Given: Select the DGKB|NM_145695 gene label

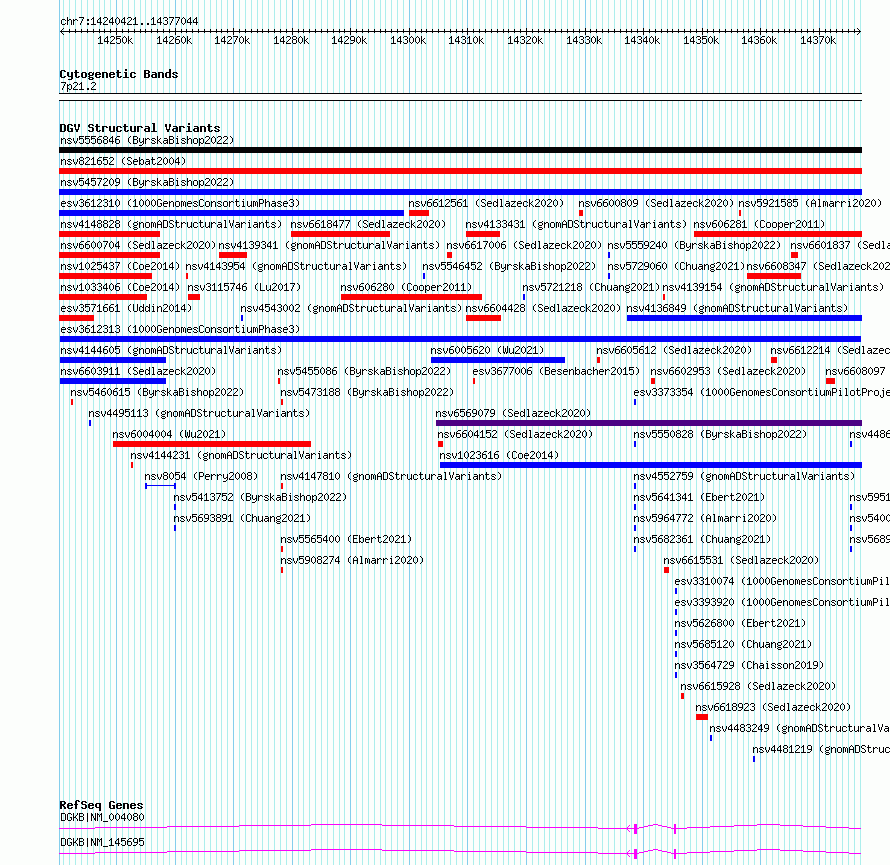Looking at the screenshot, I should tap(102, 842).
